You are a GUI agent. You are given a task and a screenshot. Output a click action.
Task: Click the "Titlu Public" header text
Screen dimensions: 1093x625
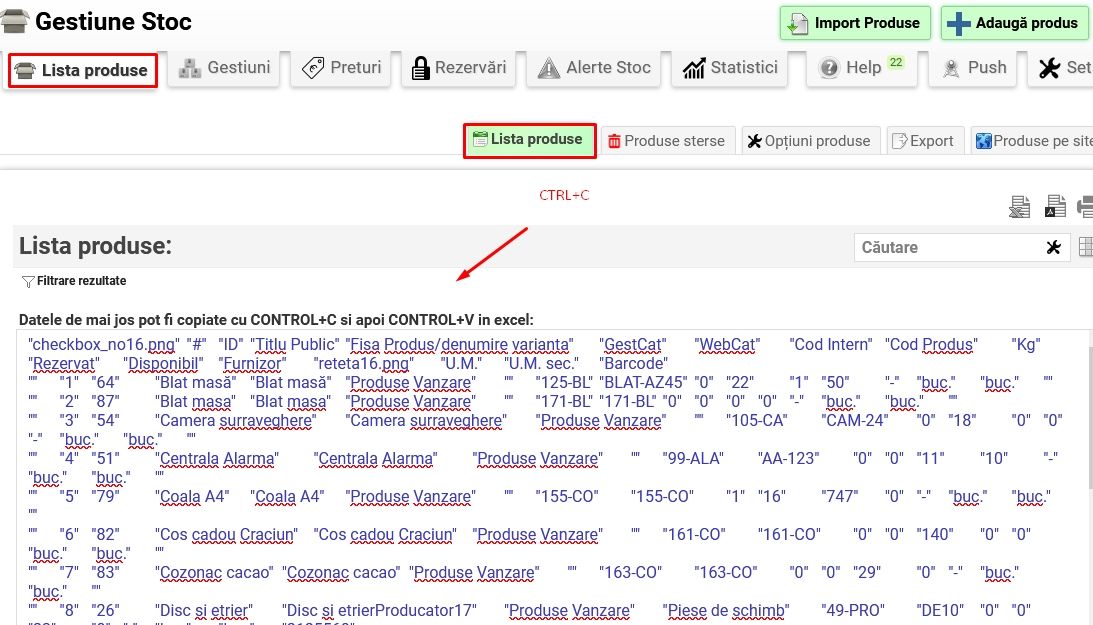click(x=295, y=345)
